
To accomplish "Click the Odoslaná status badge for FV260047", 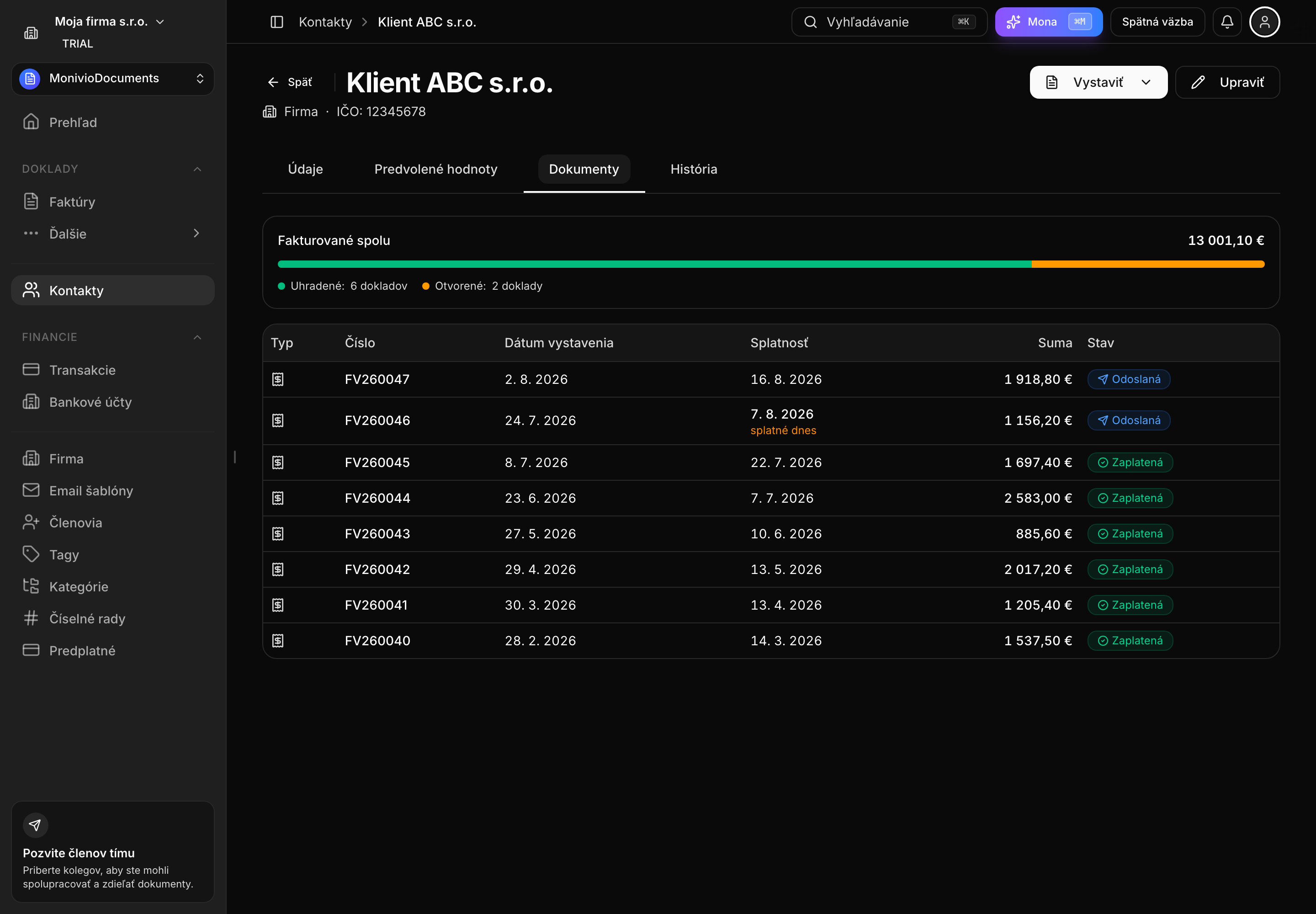I will [1128, 379].
